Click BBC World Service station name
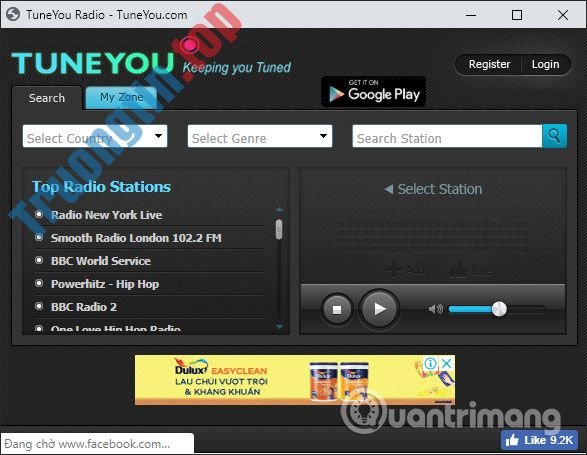The width and height of the screenshot is (587, 455). tap(101, 261)
